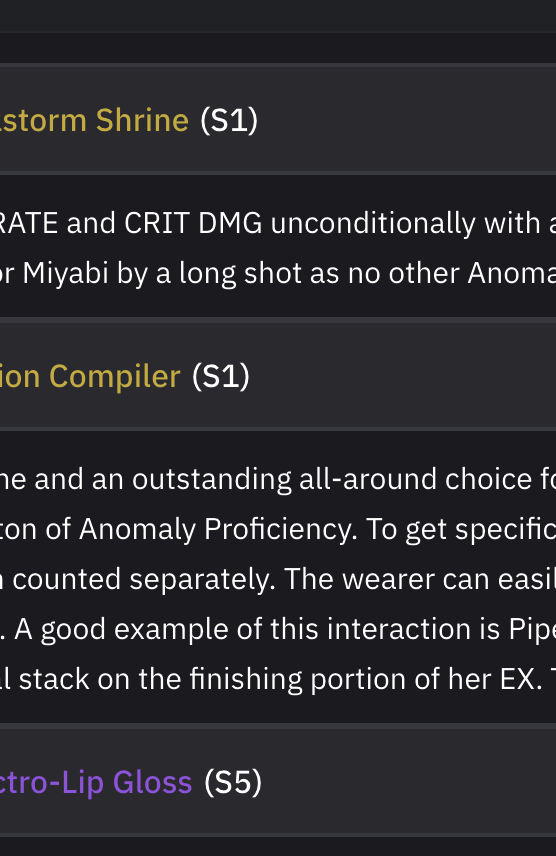Image resolution: width=556 pixels, height=856 pixels.
Task: Open the gold 'storm Shrine' weapon link
Action: click(x=94, y=120)
